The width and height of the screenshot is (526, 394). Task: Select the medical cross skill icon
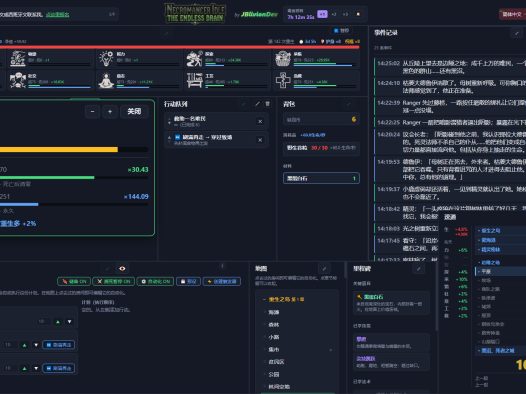283,80
